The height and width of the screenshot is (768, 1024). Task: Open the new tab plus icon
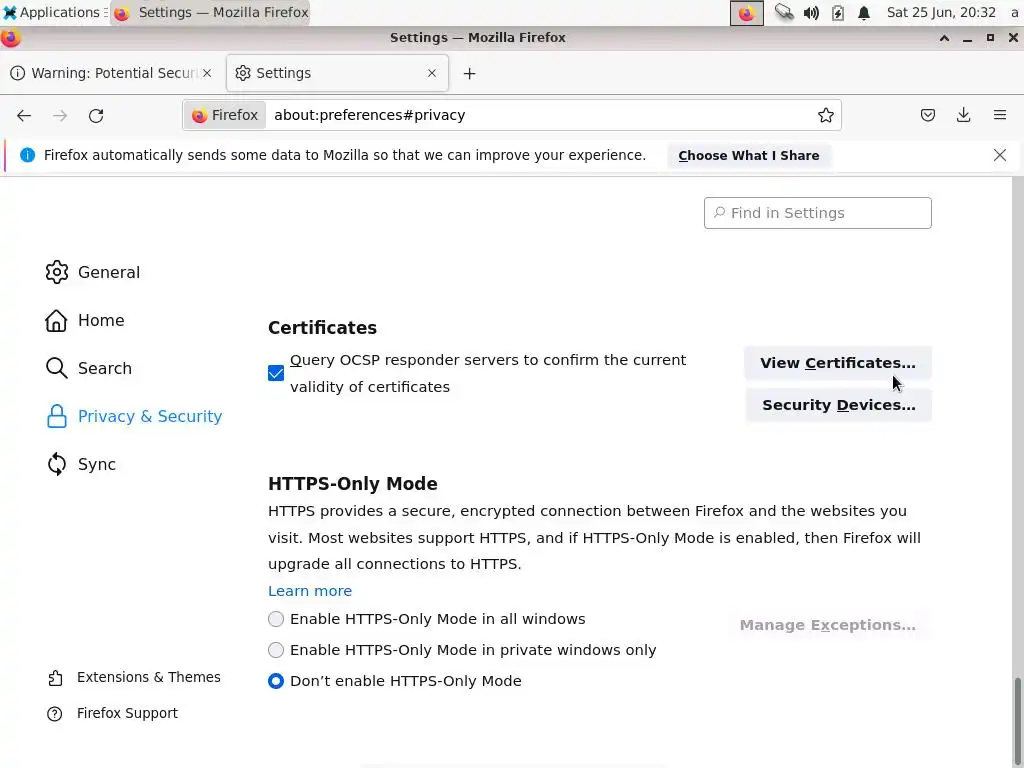click(469, 73)
